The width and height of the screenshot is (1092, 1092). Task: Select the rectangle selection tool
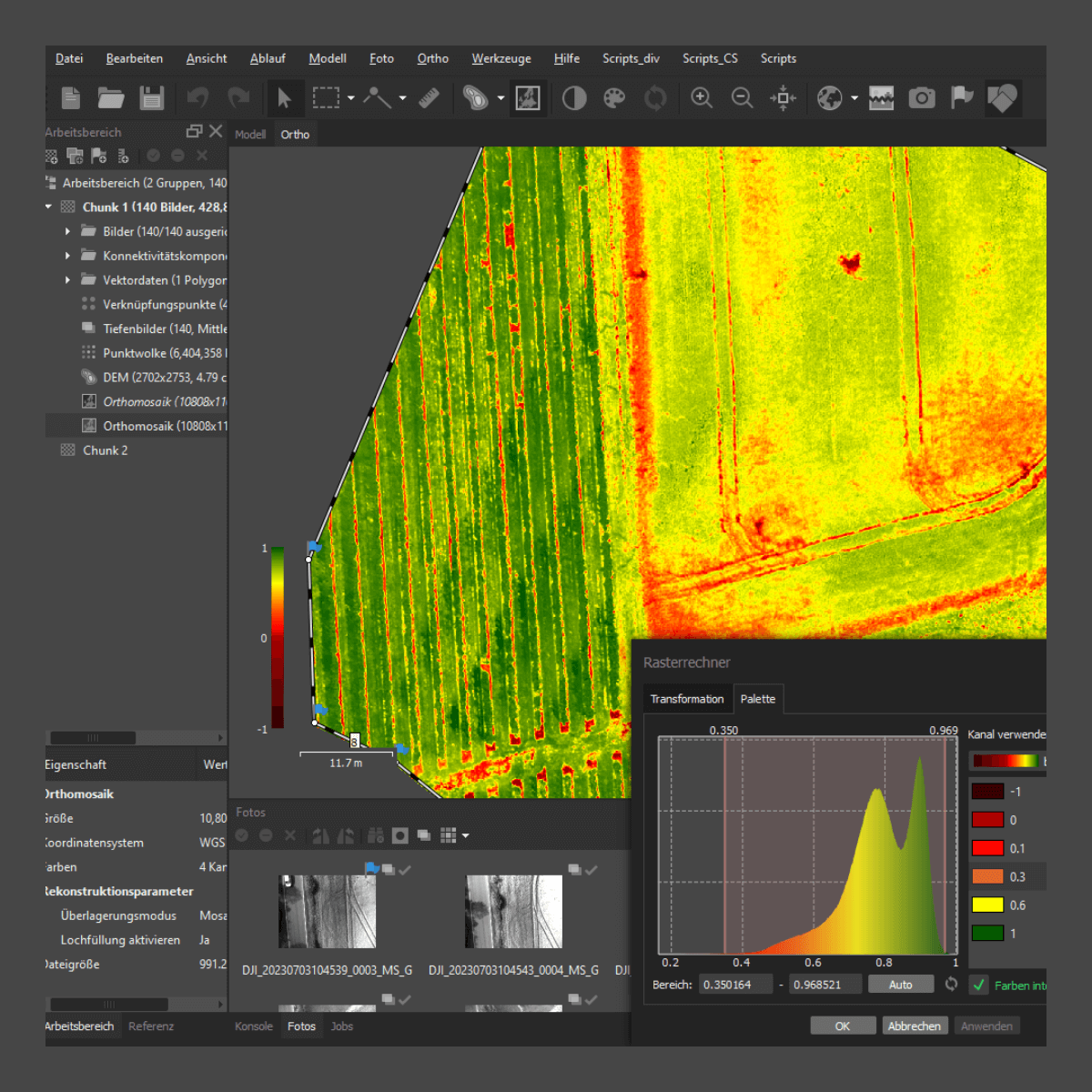click(x=325, y=97)
